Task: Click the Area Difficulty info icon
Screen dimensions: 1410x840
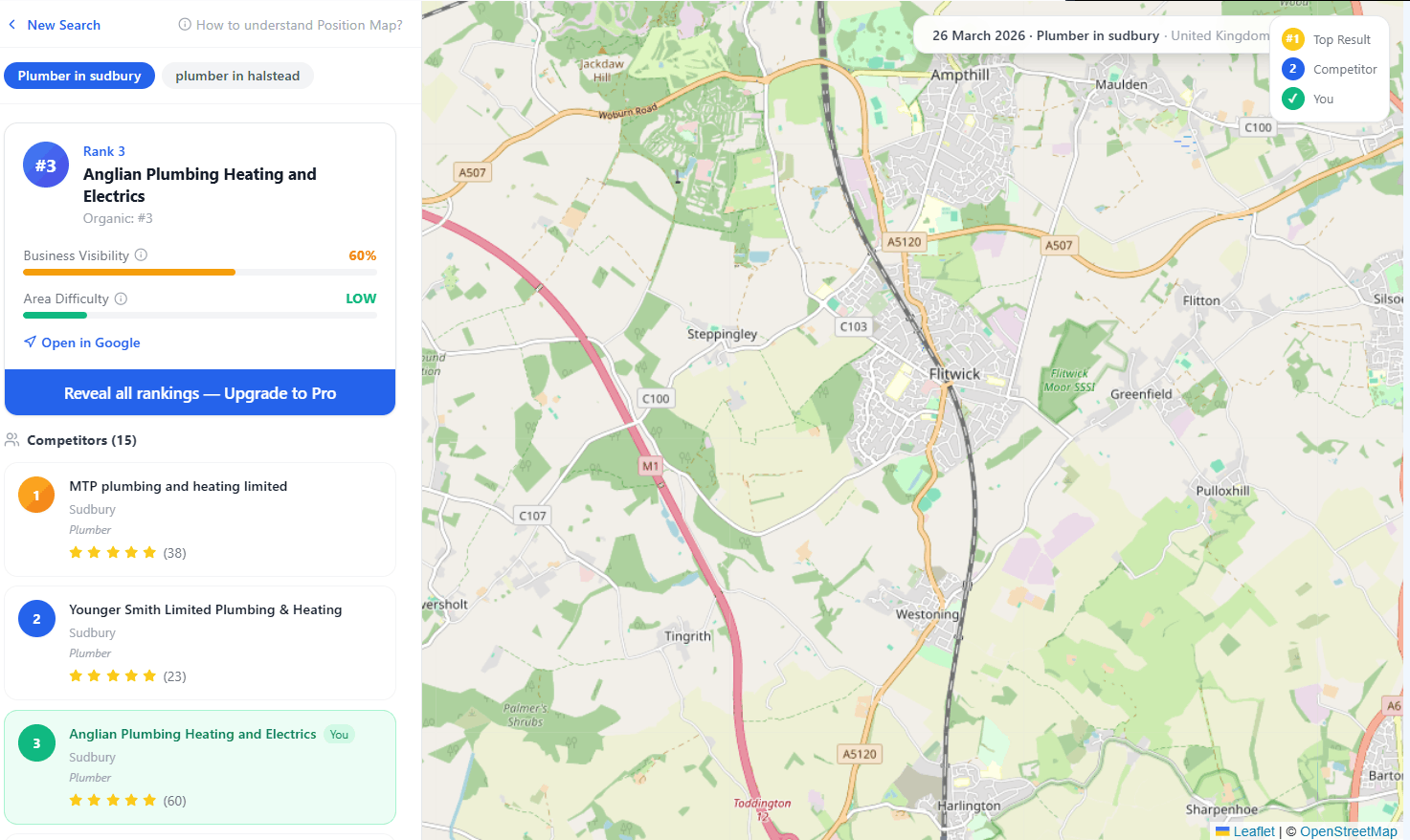Action: (x=121, y=298)
